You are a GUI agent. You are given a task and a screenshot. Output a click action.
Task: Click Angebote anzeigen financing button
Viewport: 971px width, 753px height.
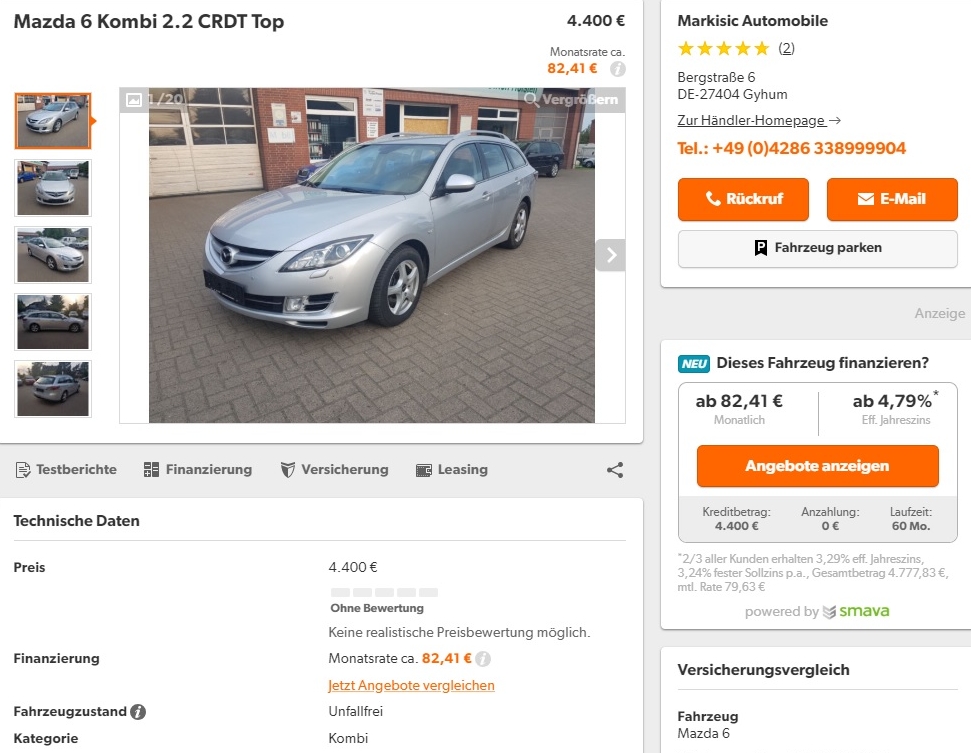click(817, 466)
